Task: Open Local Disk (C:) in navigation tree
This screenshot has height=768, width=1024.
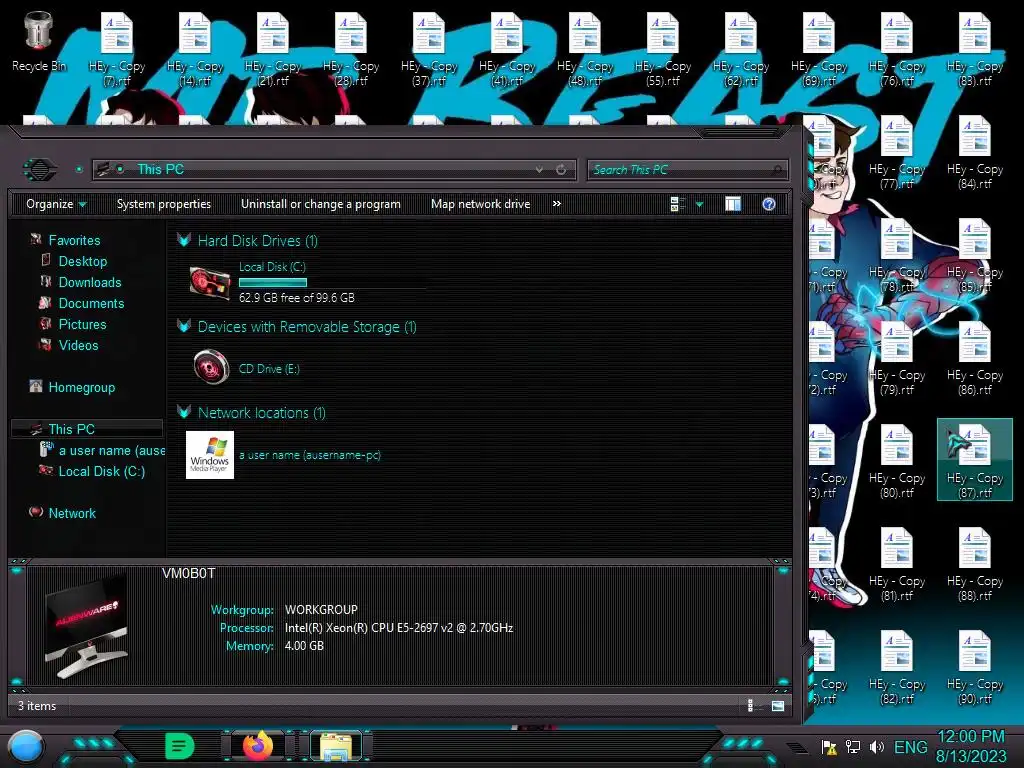Action: tap(101, 471)
